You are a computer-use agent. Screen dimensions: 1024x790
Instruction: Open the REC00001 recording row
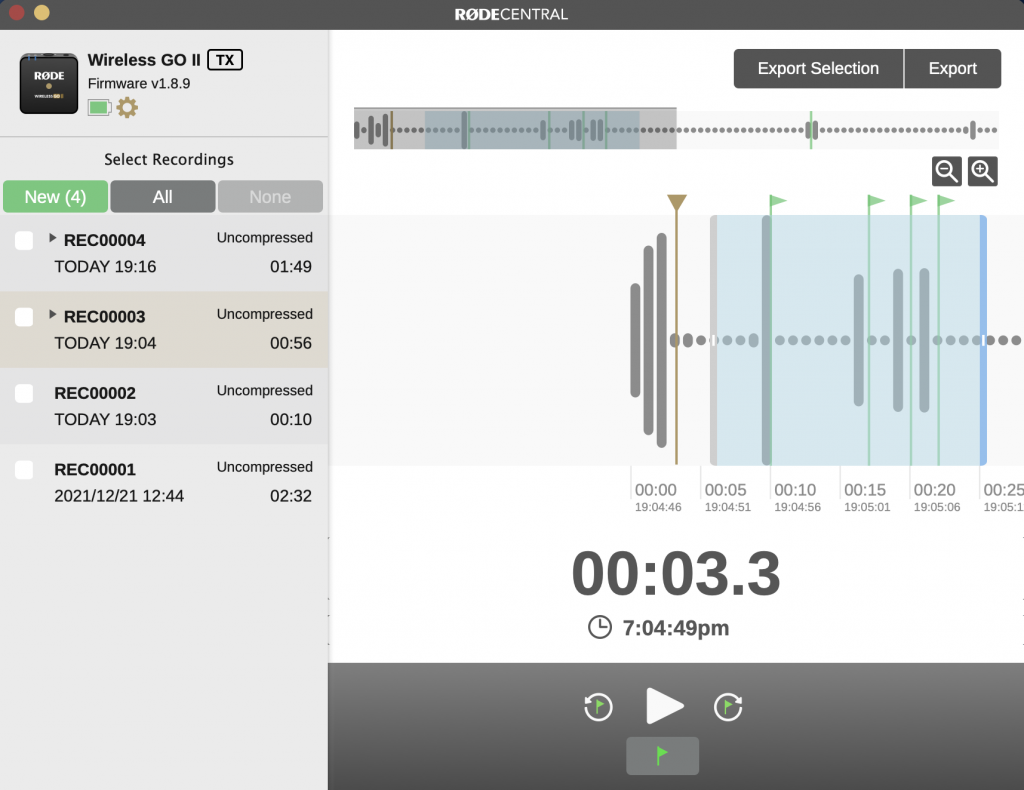[x=164, y=482]
